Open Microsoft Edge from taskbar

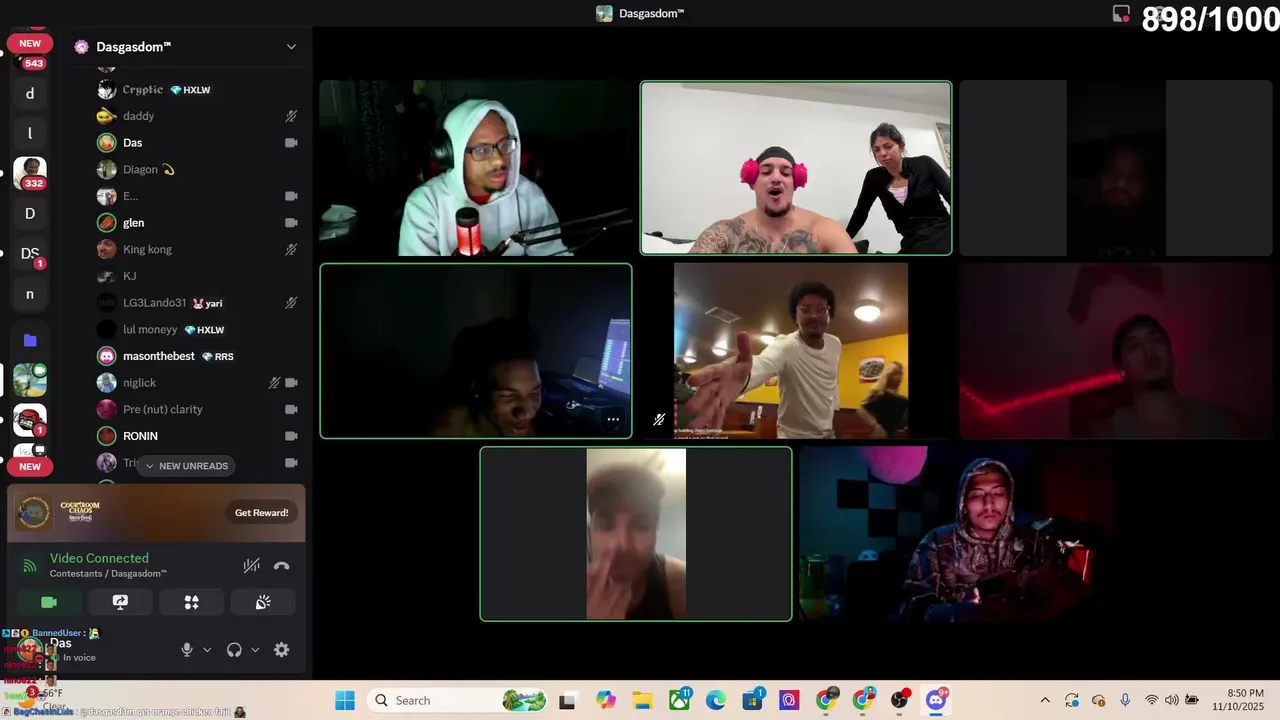pyautogui.click(x=716, y=700)
